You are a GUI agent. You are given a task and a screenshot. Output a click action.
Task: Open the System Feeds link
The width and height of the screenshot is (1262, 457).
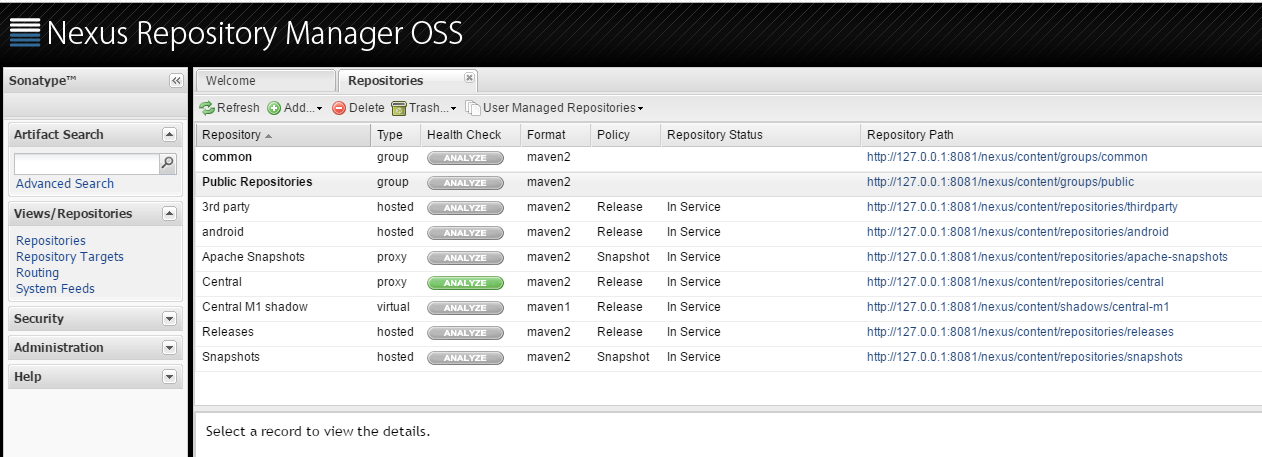(55, 289)
